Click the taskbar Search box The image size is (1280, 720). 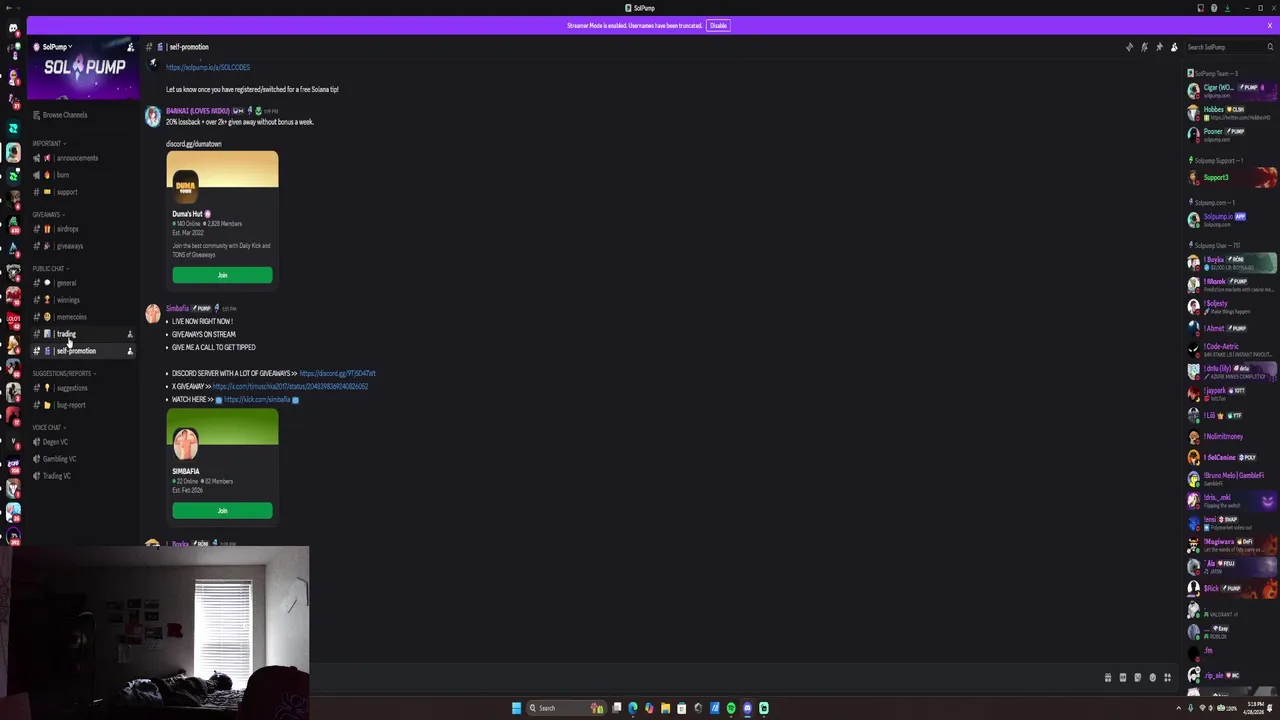pyautogui.click(x=568, y=708)
